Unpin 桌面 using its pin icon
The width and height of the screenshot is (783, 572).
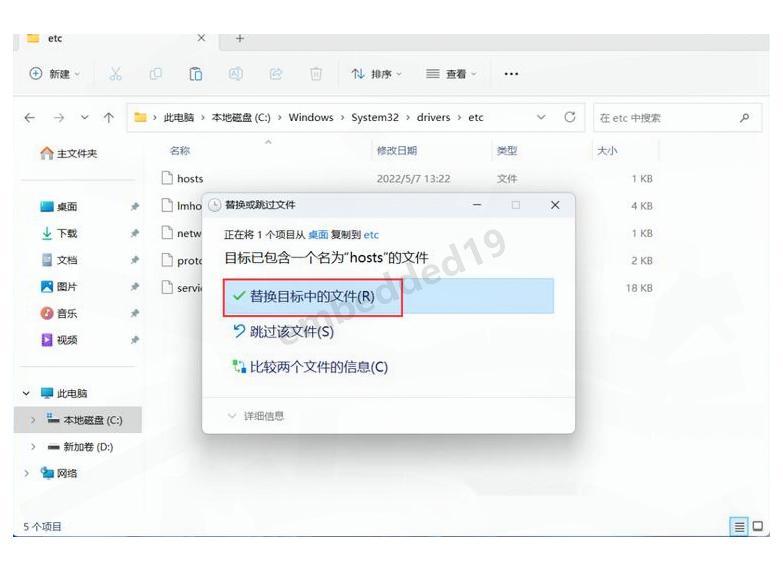134,206
